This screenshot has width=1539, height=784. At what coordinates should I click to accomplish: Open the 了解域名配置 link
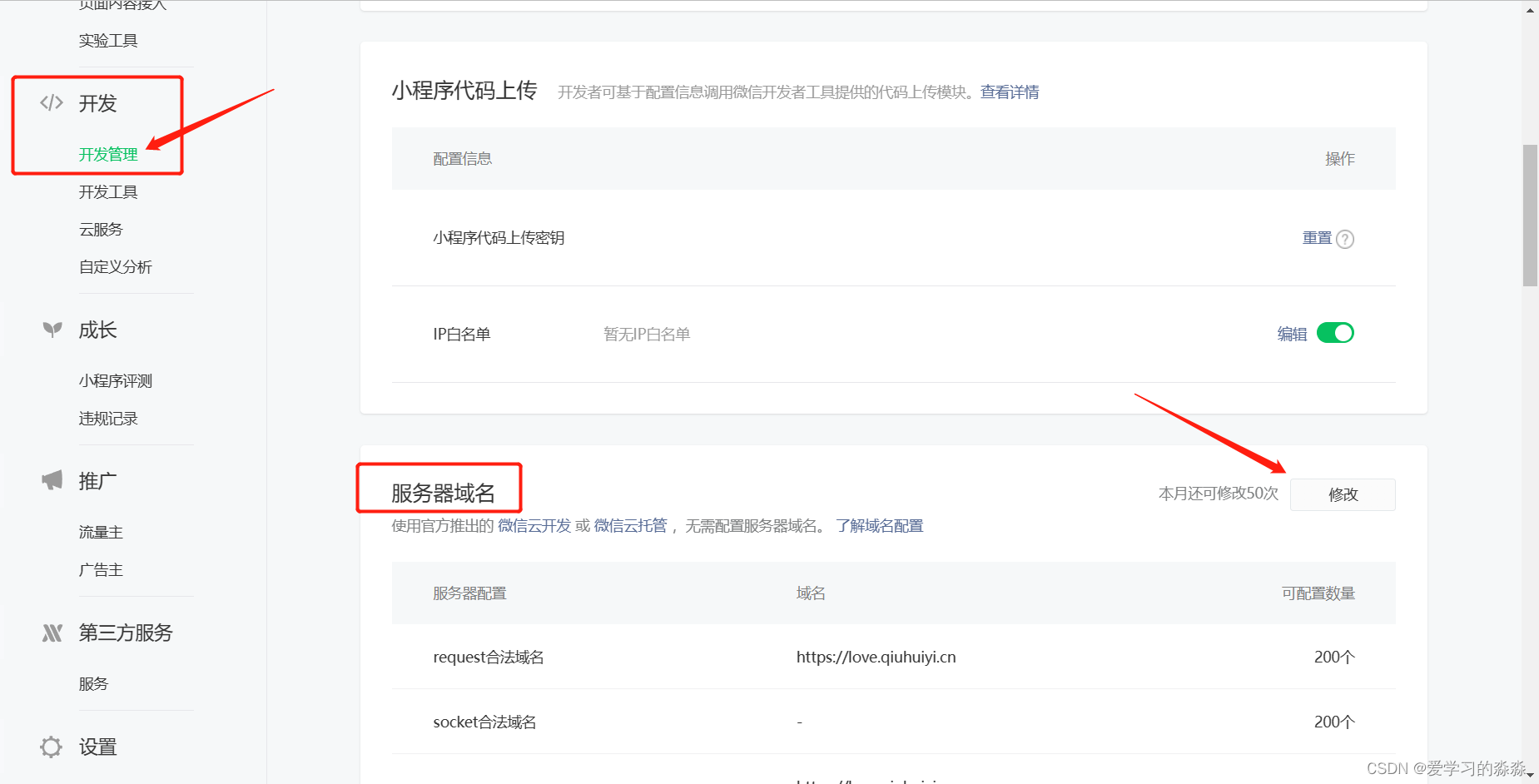point(878,525)
